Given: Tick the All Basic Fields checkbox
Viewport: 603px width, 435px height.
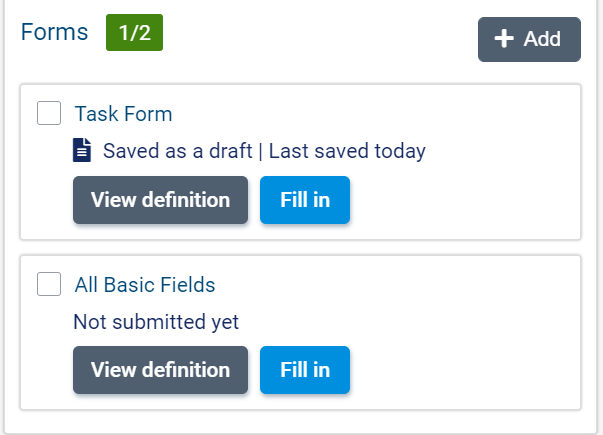Looking at the screenshot, I should point(49,284).
